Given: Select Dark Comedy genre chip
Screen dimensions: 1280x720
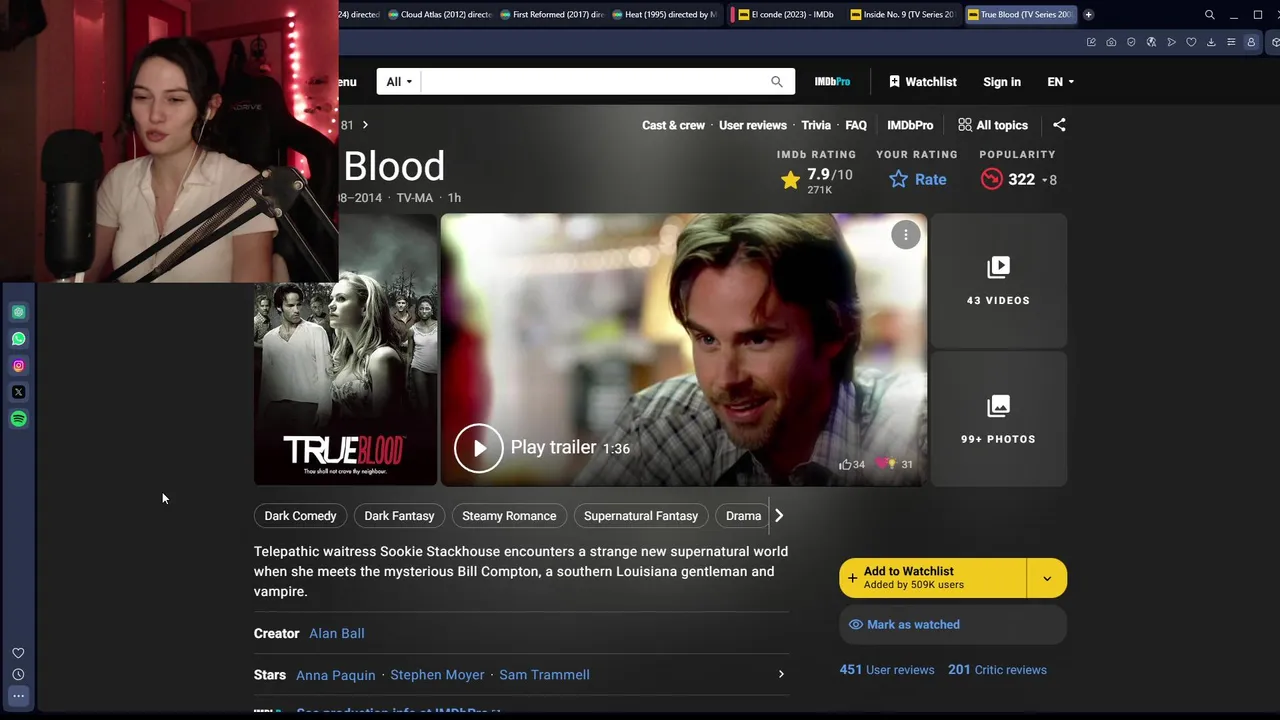Looking at the screenshot, I should [300, 516].
